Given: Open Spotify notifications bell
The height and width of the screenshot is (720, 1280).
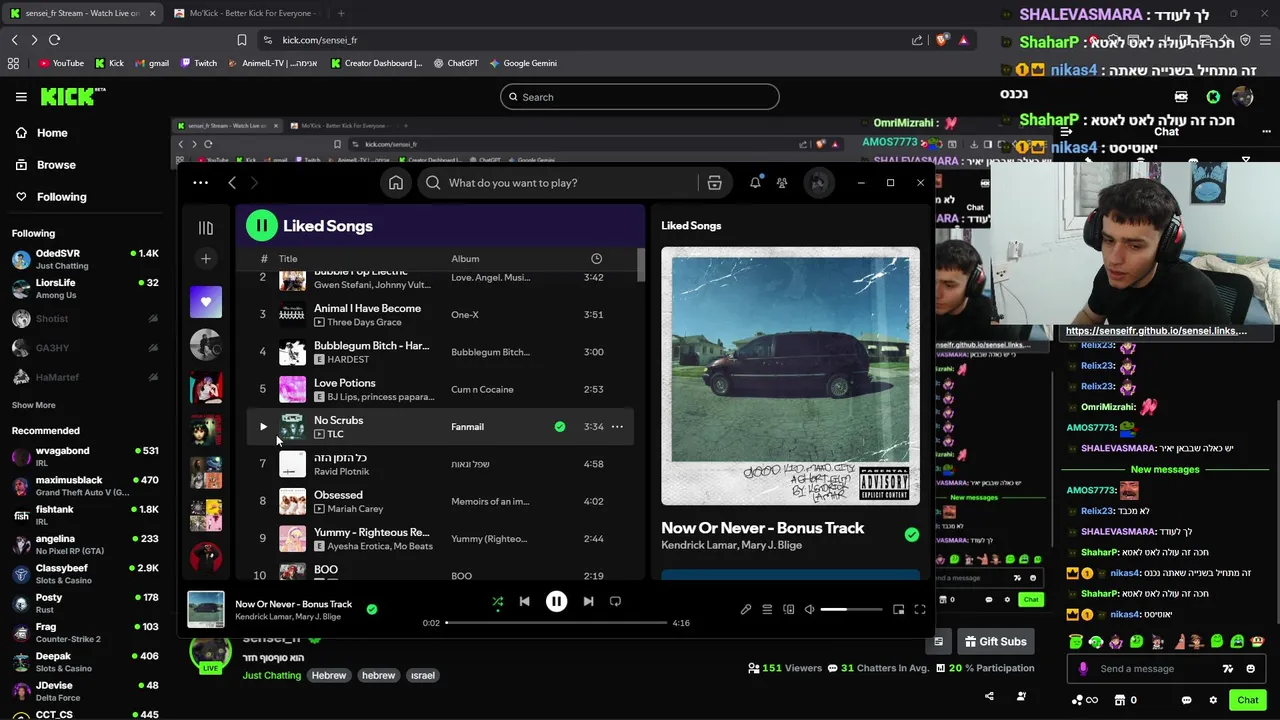Looking at the screenshot, I should click(x=755, y=183).
